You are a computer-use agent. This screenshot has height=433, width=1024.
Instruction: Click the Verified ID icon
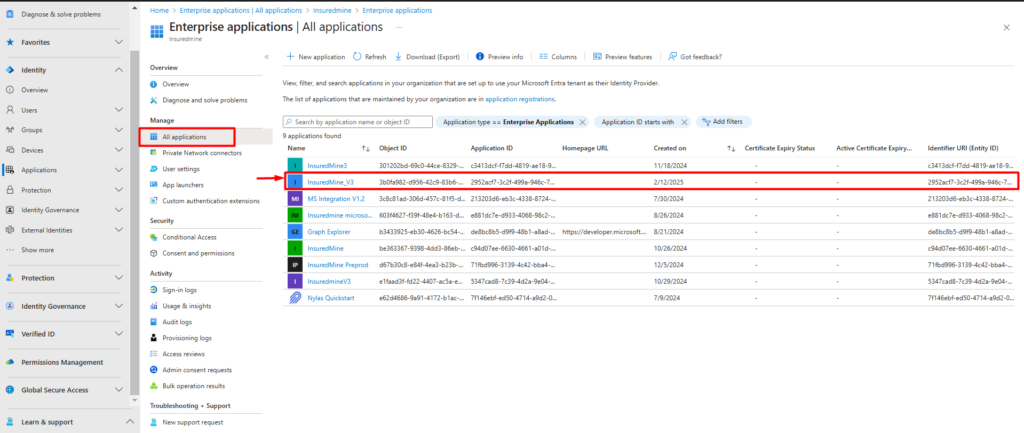pyautogui.click(x=10, y=334)
